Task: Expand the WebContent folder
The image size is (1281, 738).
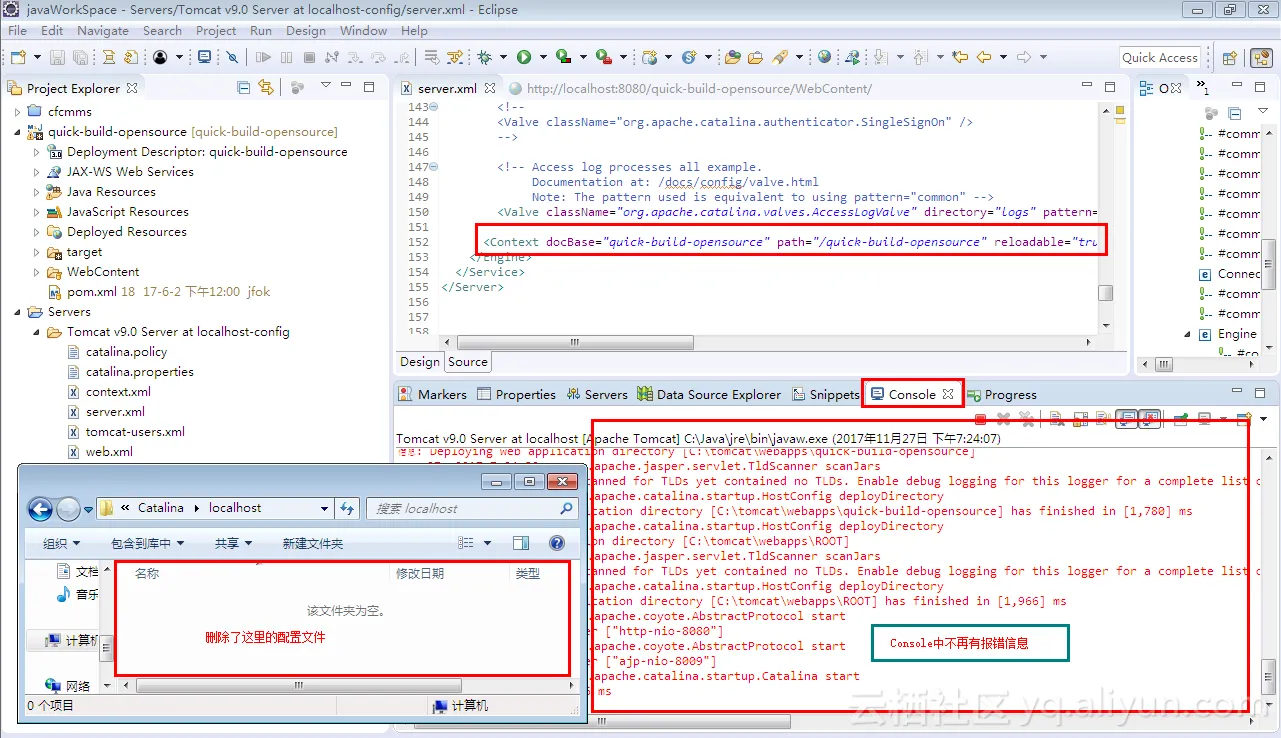Action: [x=36, y=272]
